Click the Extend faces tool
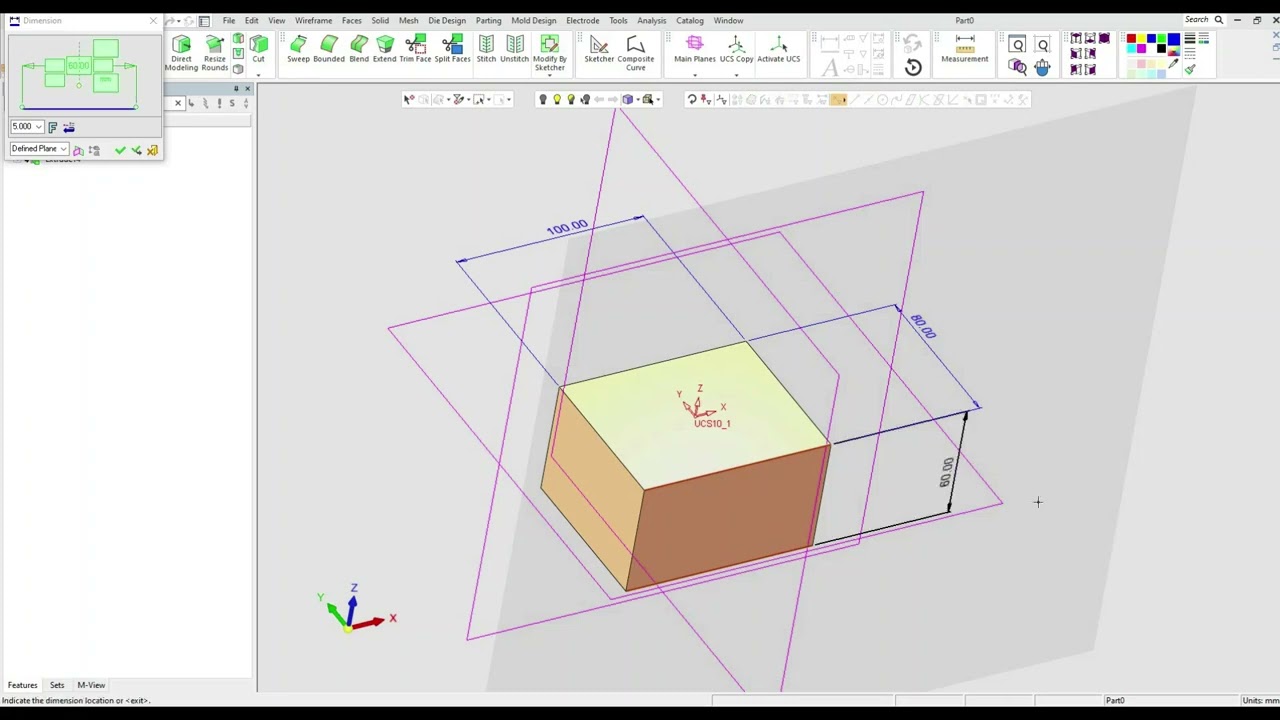 385,49
